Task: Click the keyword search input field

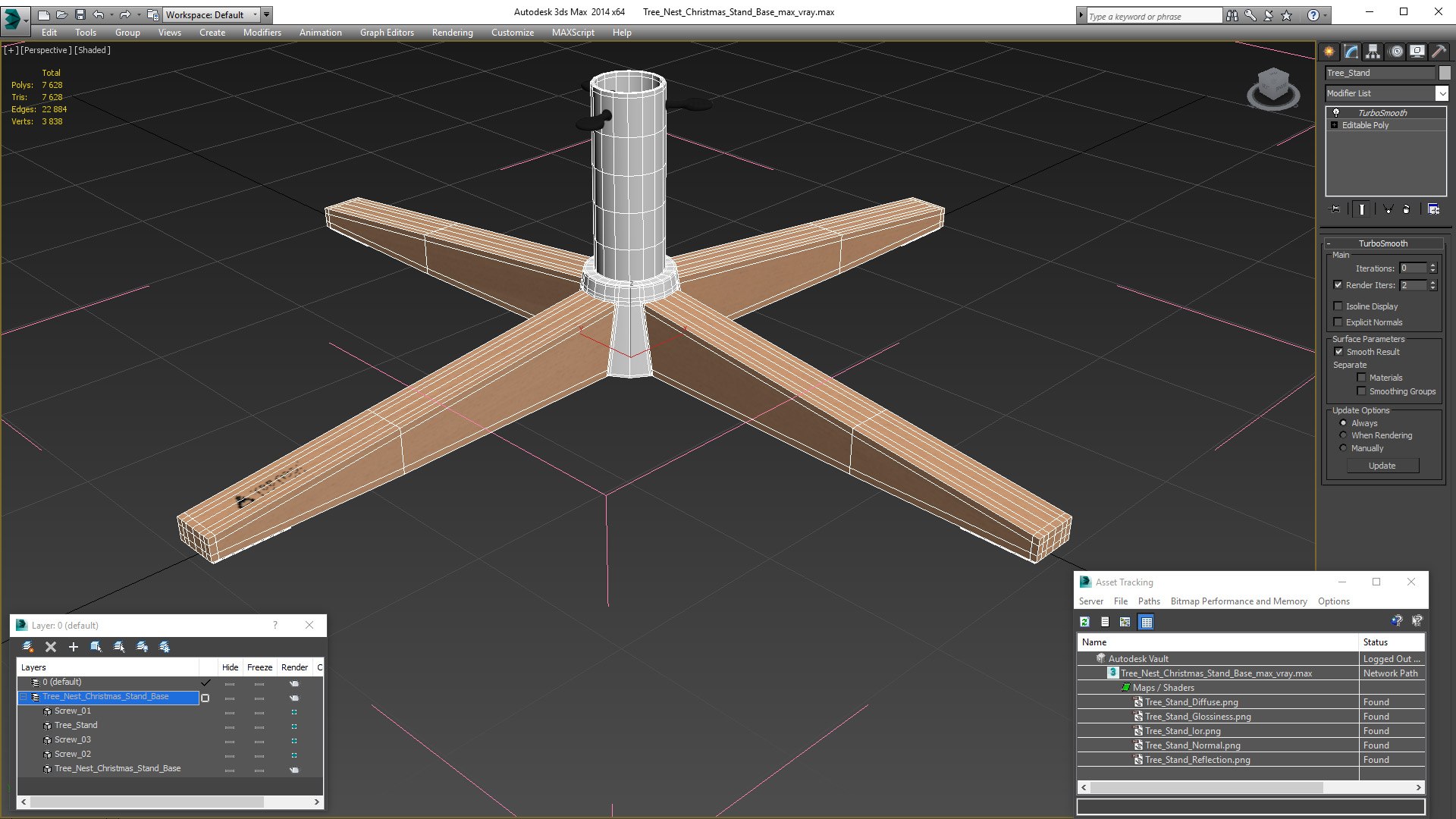Action: [1153, 16]
